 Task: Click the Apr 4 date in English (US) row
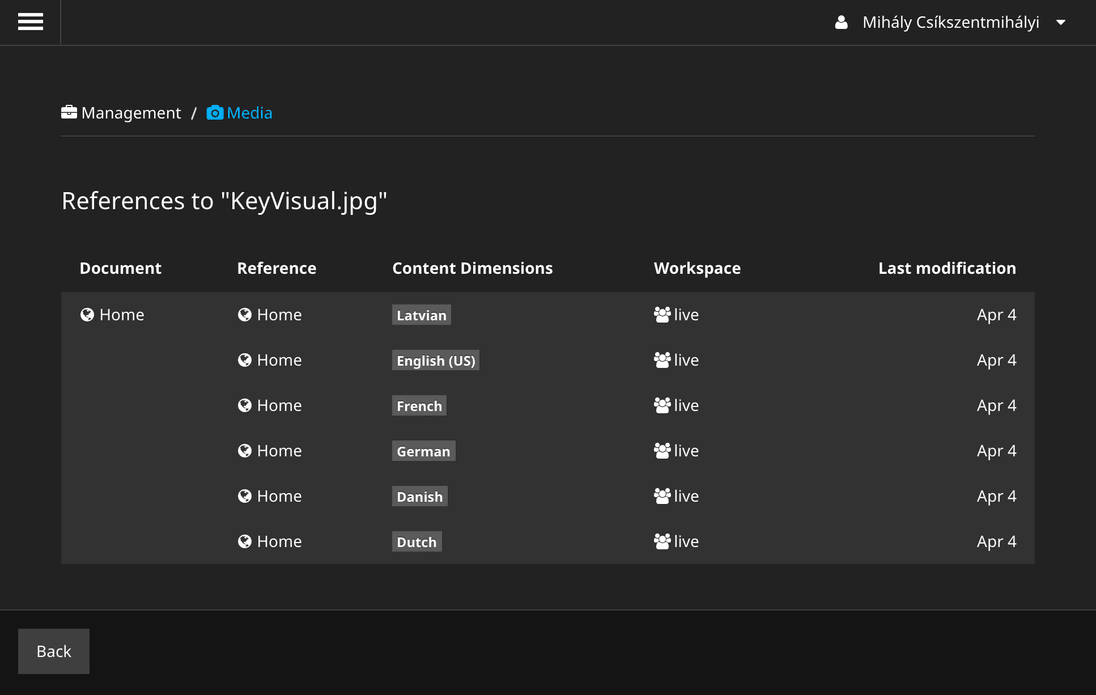[997, 361]
